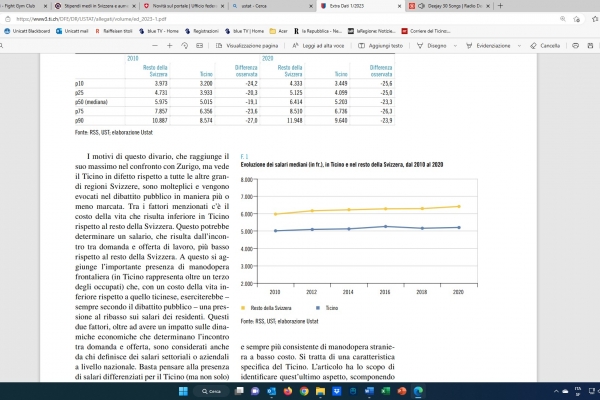Zoom out the PDF with minus icon
The width and height of the screenshot is (600, 400).
(x=155, y=46)
